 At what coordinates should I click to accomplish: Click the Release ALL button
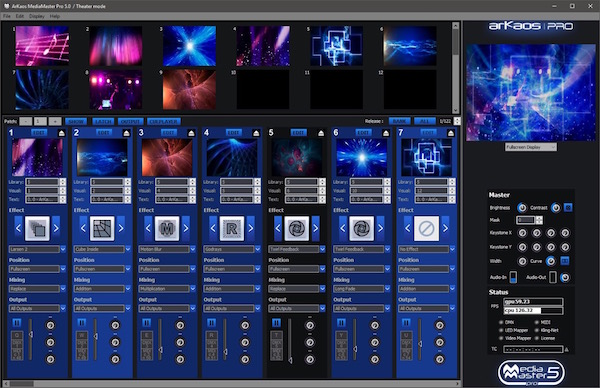click(425, 121)
